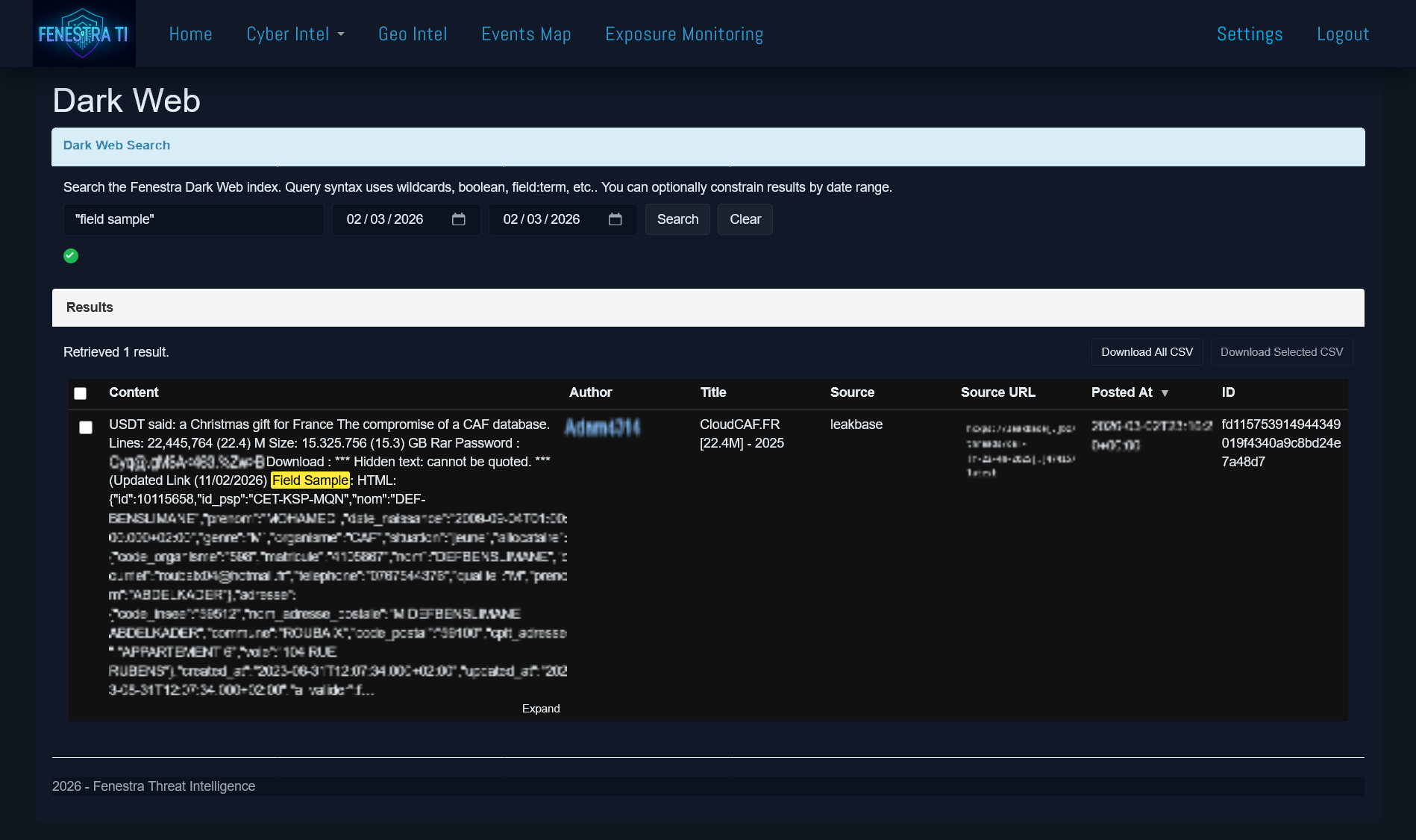Expand the truncated result content
The width and height of the screenshot is (1416, 840).
click(541, 709)
